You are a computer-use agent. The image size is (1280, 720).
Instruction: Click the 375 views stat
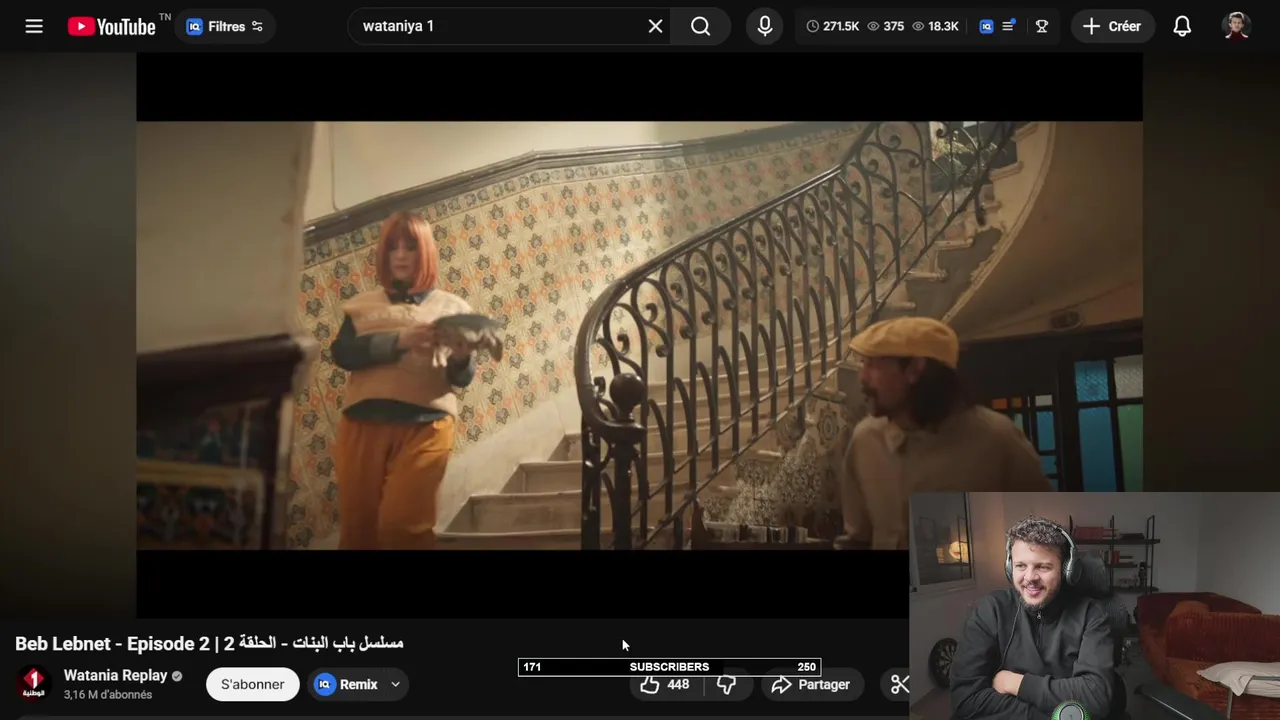click(x=886, y=26)
